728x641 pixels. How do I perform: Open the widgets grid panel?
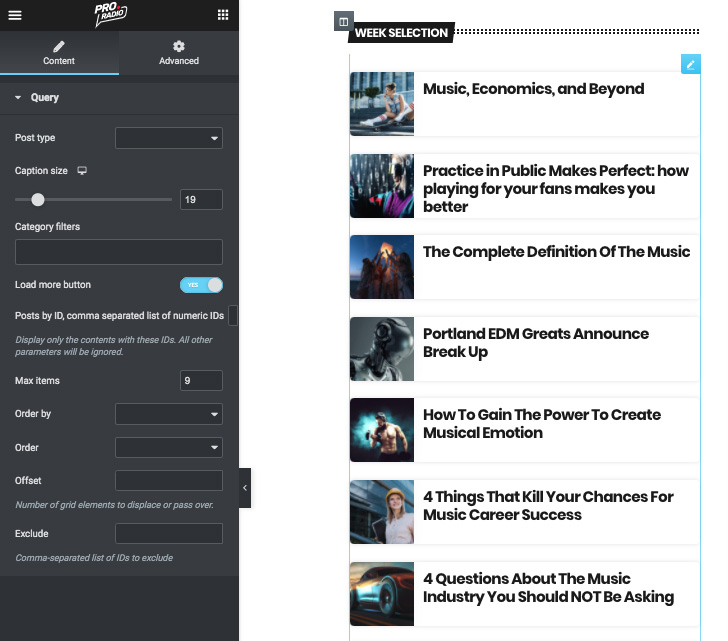tap(222, 15)
